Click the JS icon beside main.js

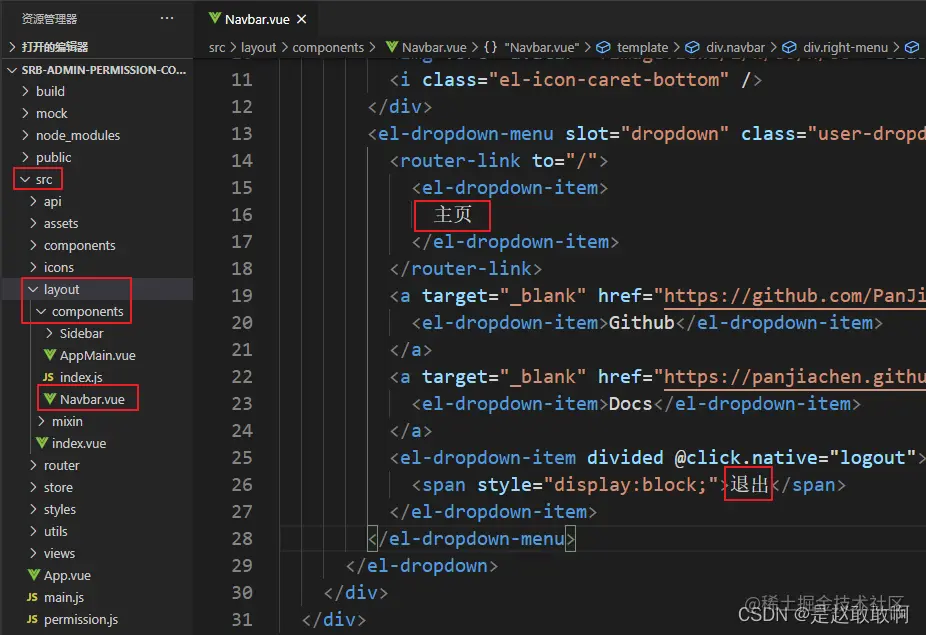[x=32, y=597]
